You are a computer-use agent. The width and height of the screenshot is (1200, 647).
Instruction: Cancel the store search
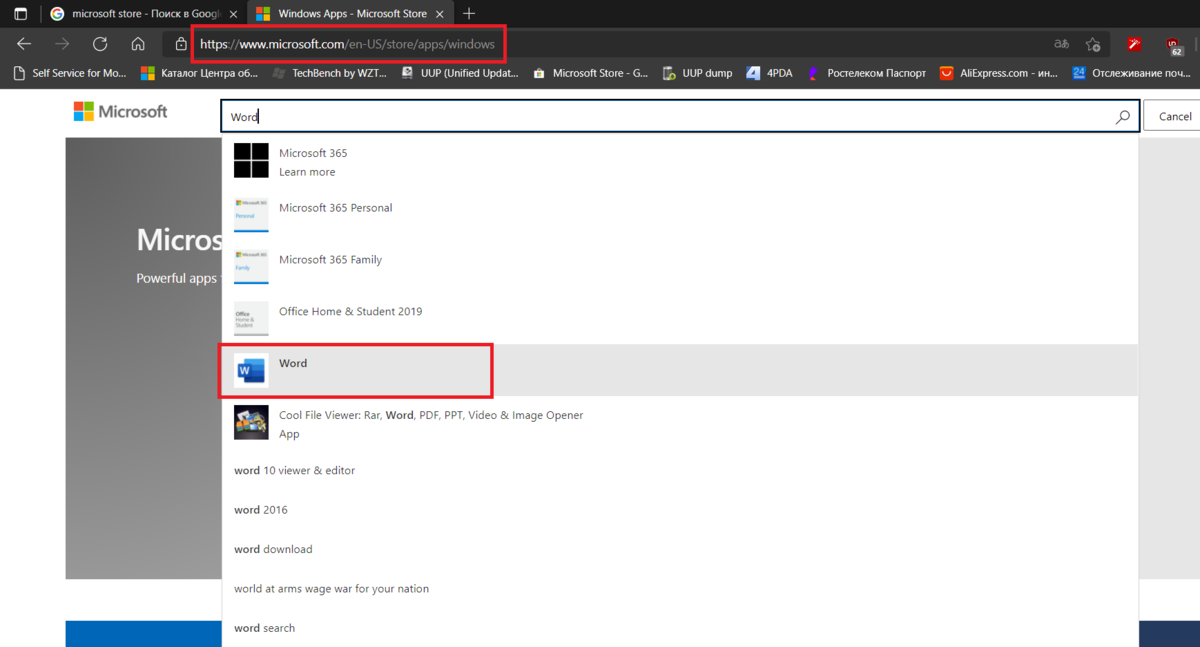[x=1174, y=116]
